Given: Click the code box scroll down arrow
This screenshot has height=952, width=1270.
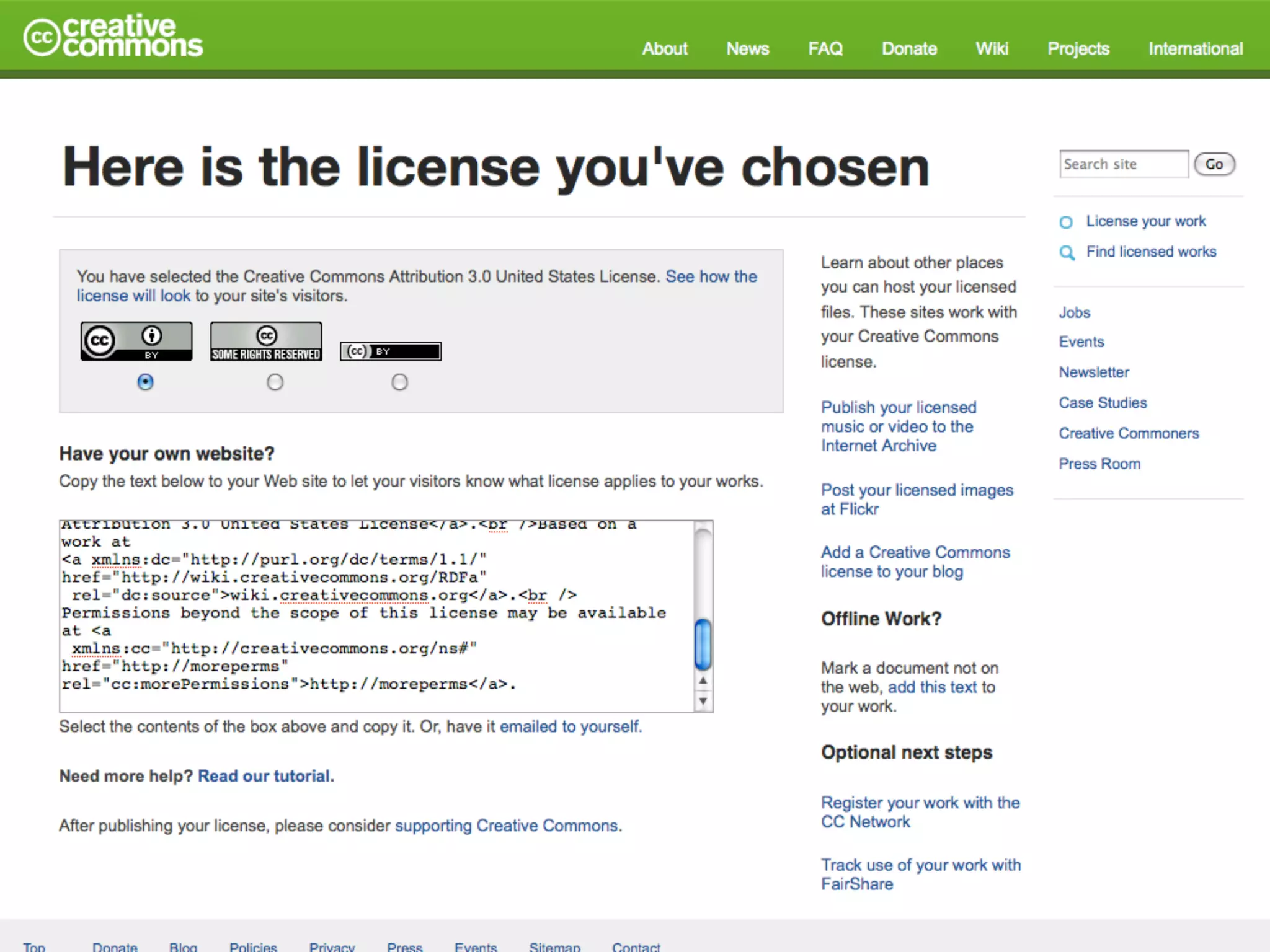Looking at the screenshot, I should click(703, 702).
